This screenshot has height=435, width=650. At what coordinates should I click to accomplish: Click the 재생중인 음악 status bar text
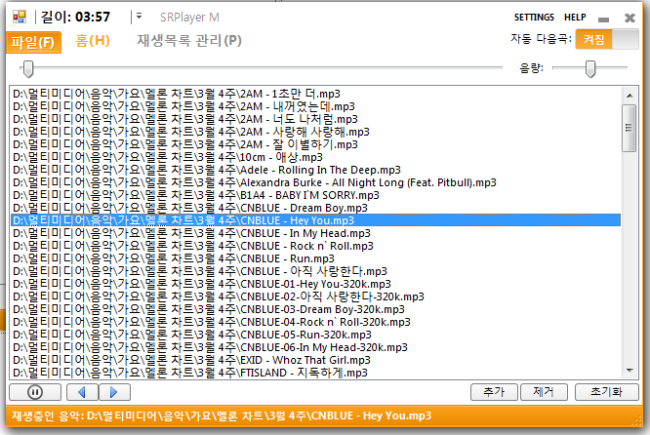(222, 416)
